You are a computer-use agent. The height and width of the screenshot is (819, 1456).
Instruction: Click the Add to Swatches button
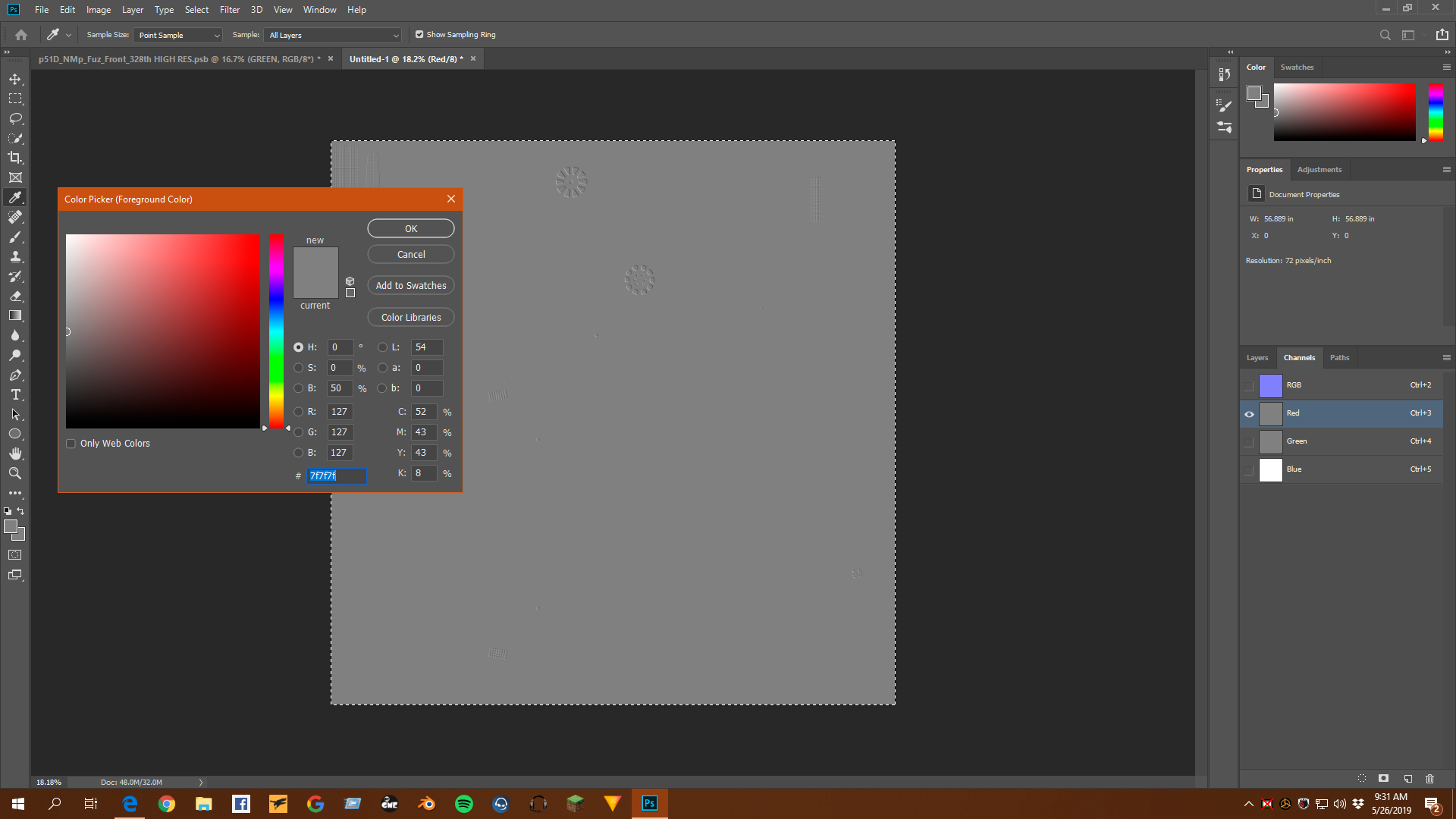tap(411, 286)
